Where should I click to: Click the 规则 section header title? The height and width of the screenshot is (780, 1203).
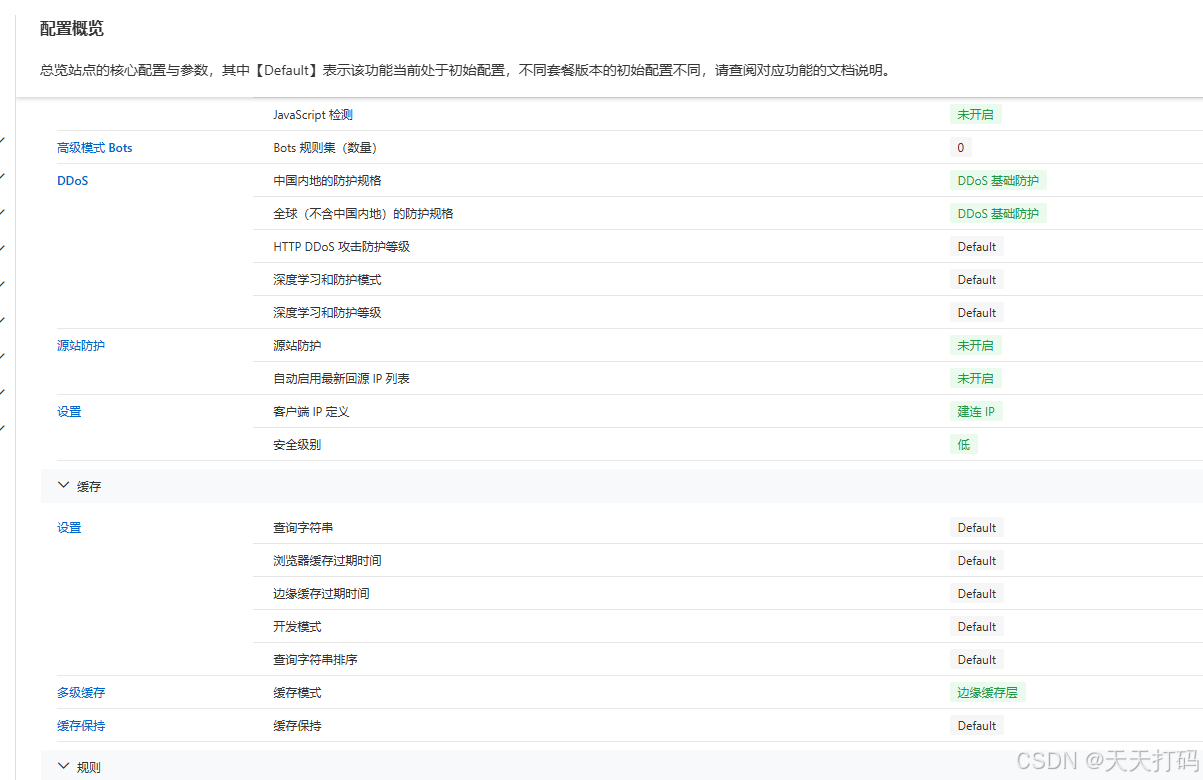(x=89, y=768)
